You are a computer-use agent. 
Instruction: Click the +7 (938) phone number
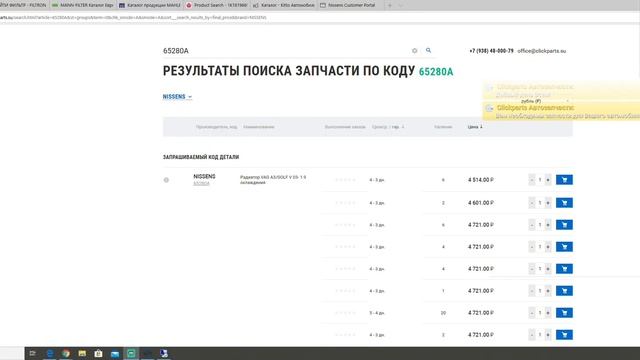point(491,51)
